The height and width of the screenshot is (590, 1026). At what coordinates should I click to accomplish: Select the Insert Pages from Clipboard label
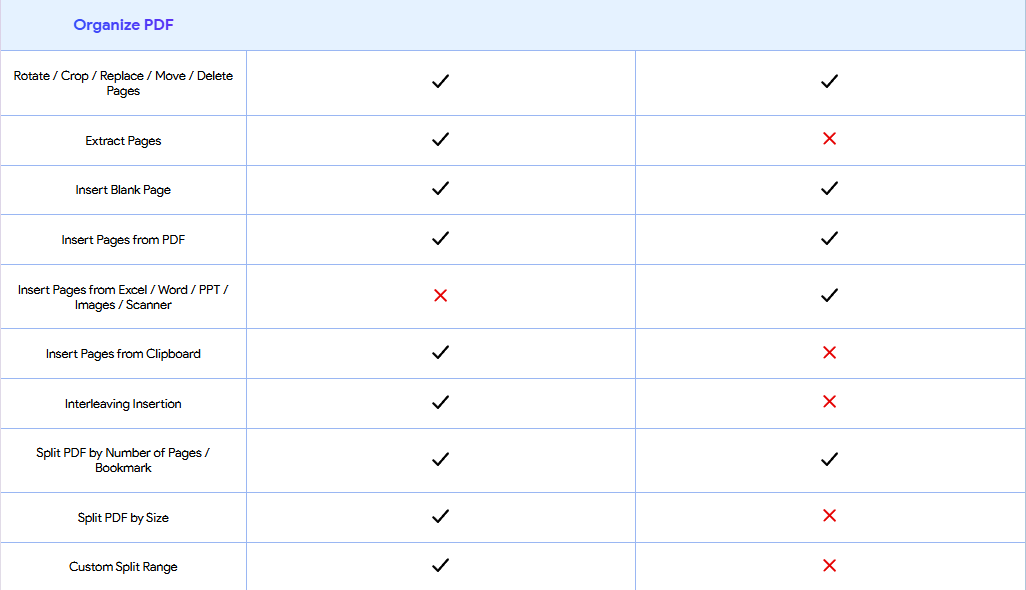123,354
